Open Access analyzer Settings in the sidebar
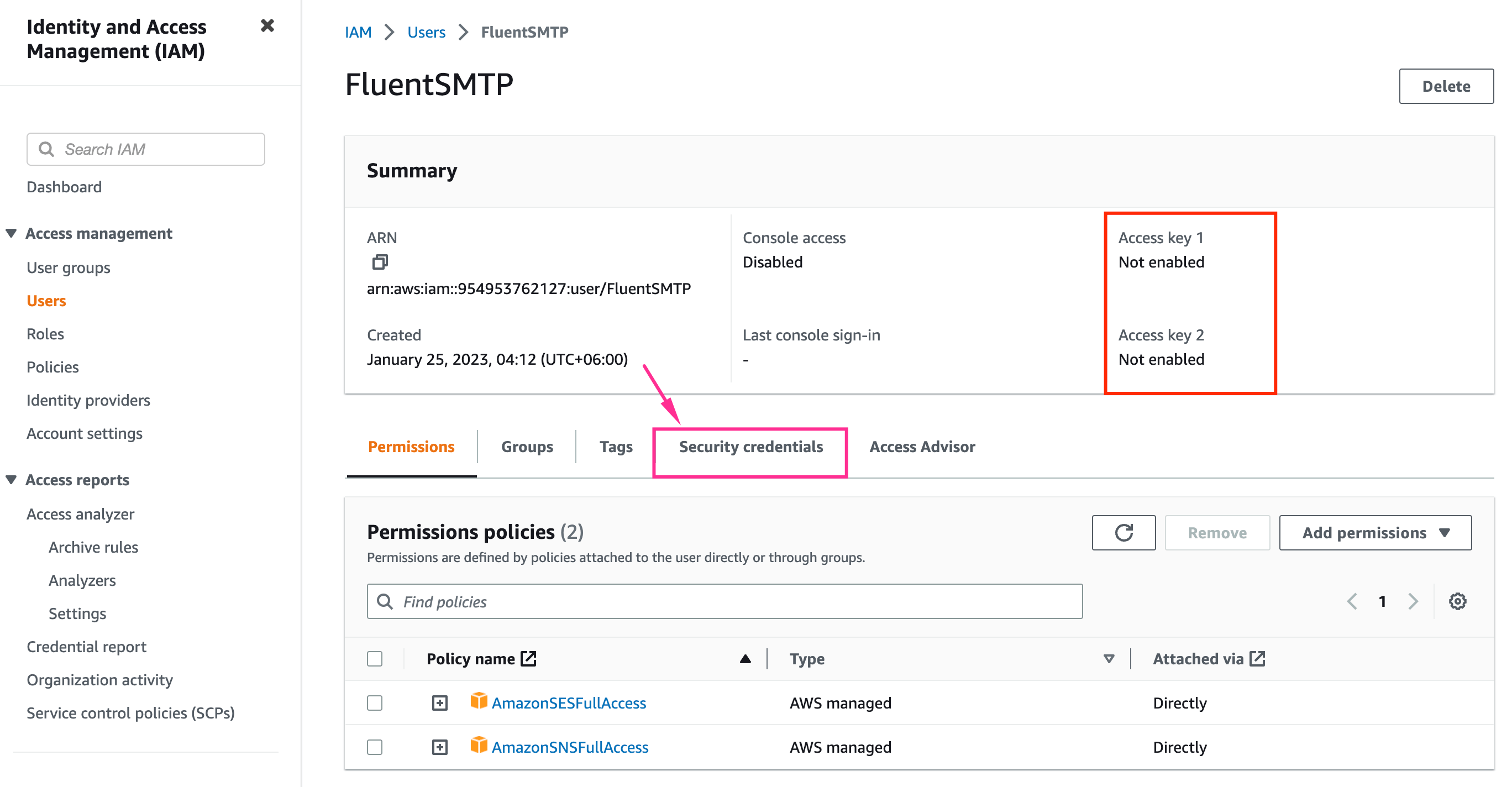This screenshot has width=1512, height=787. click(77, 613)
